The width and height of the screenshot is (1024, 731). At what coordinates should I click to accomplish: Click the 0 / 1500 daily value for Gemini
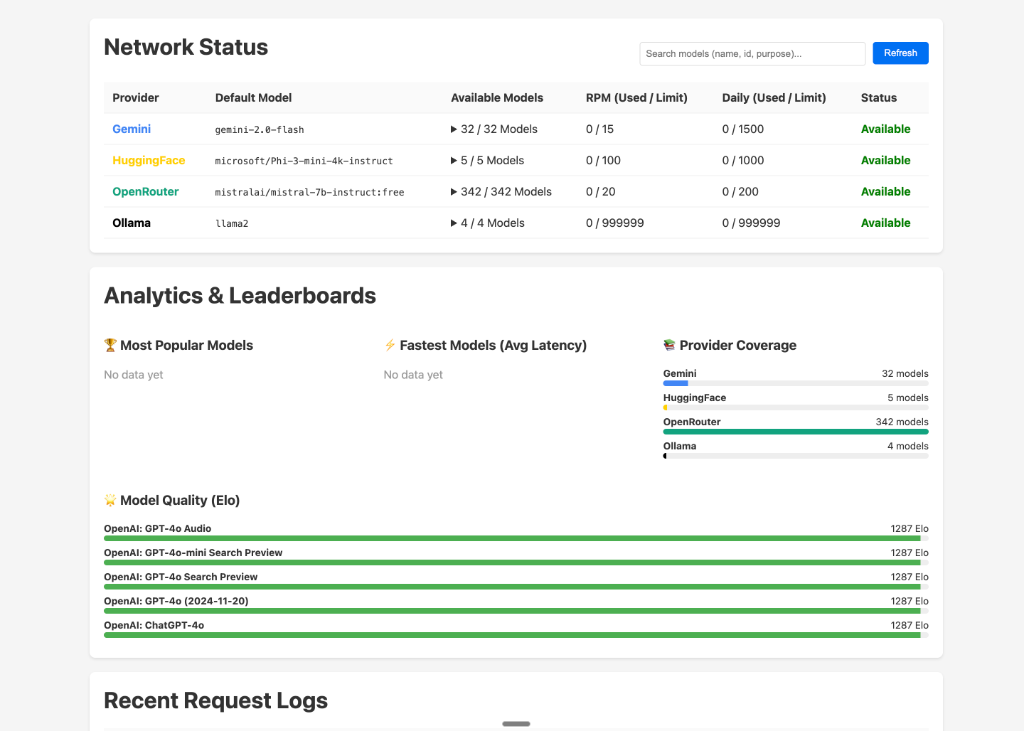click(x=743, y=129)
